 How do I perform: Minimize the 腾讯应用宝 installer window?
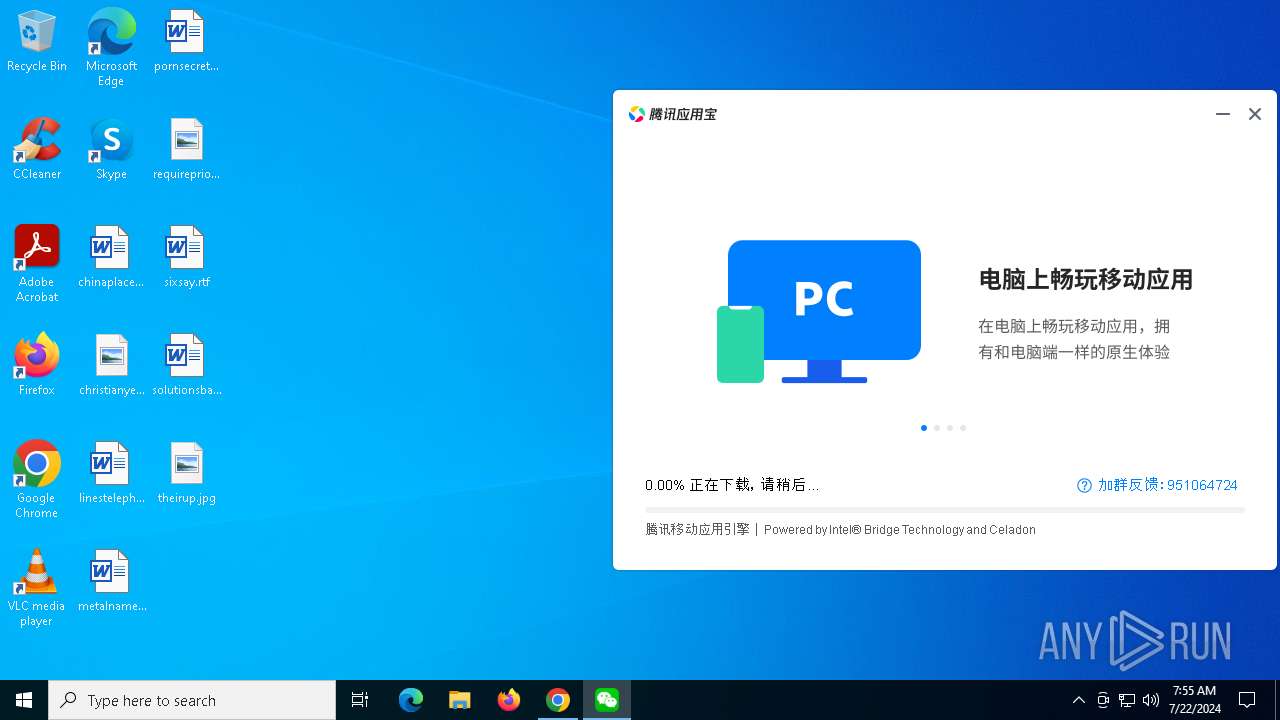pyautogui.click(x=1223, y=114)
